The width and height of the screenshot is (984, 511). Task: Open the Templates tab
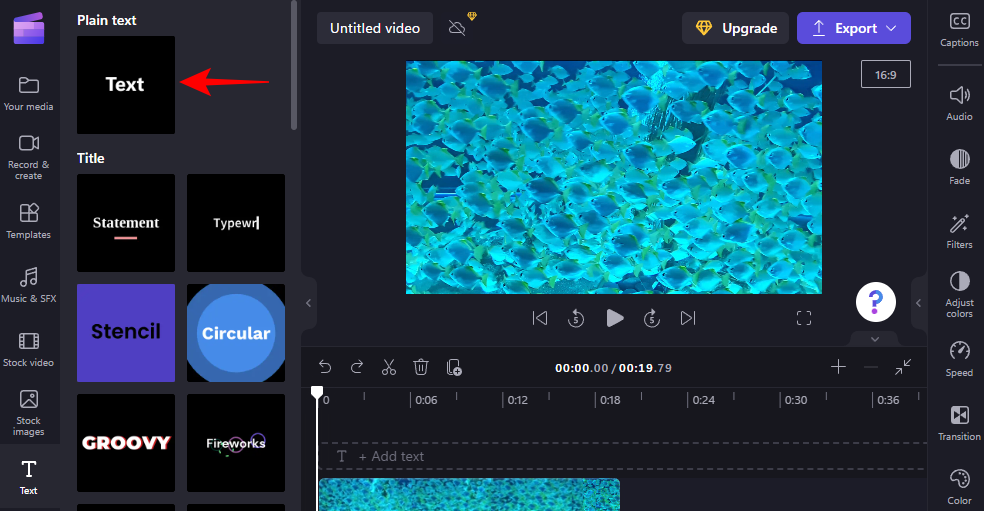(29, 221)
